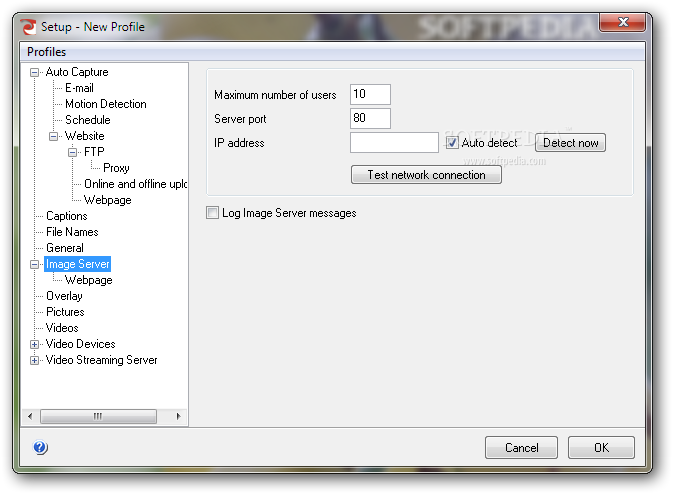Select the highlighted Image Server item
Viewport: 673px width, 494px height.
tap(78, 264)
